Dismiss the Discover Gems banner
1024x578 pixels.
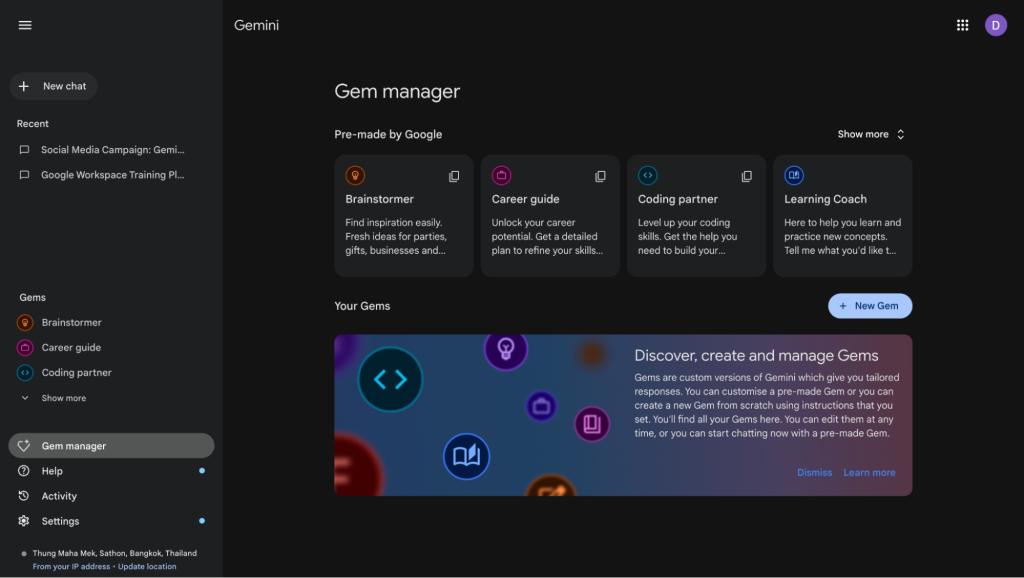(x=814, y=472)
